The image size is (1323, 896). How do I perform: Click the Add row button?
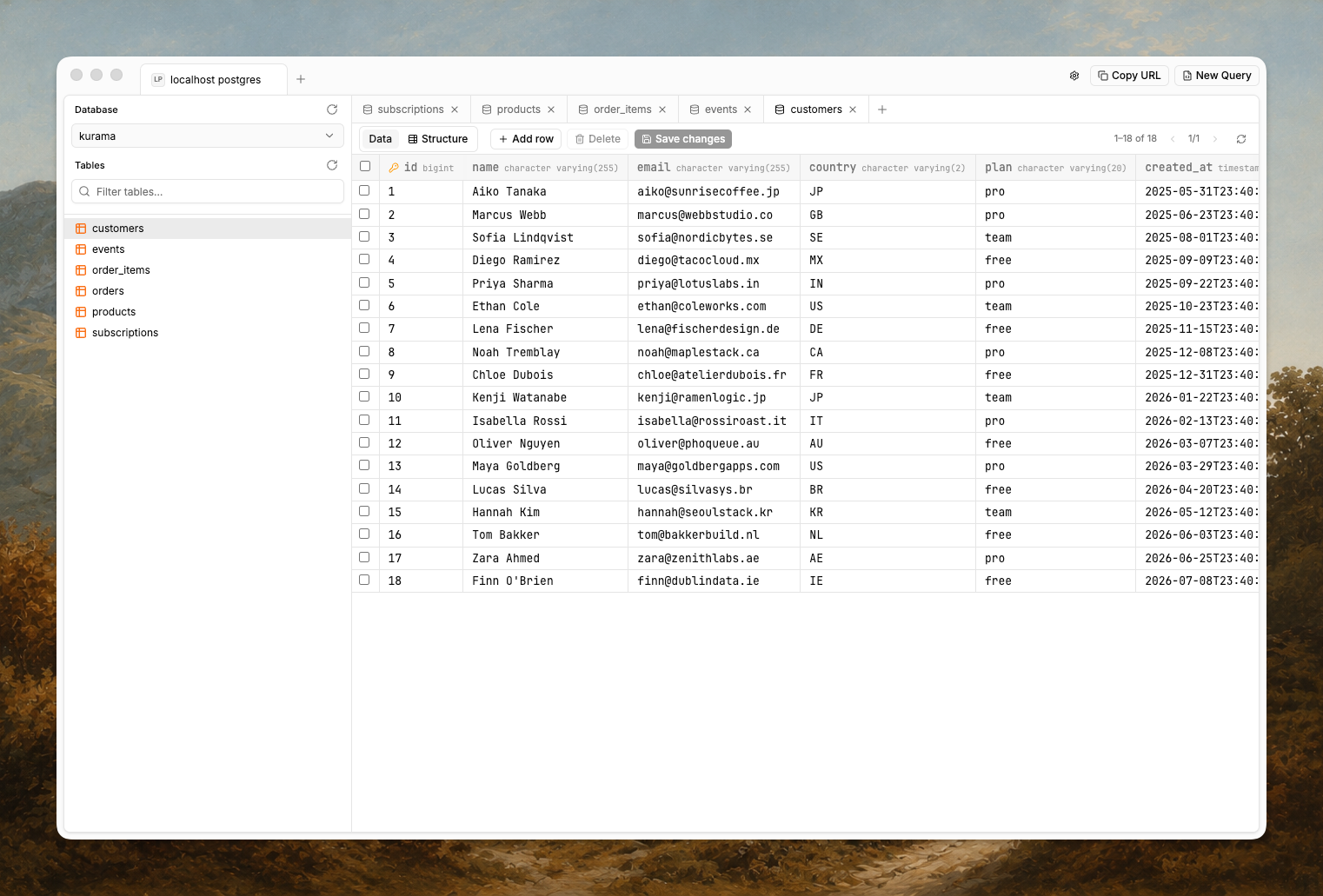coord(526,139)
